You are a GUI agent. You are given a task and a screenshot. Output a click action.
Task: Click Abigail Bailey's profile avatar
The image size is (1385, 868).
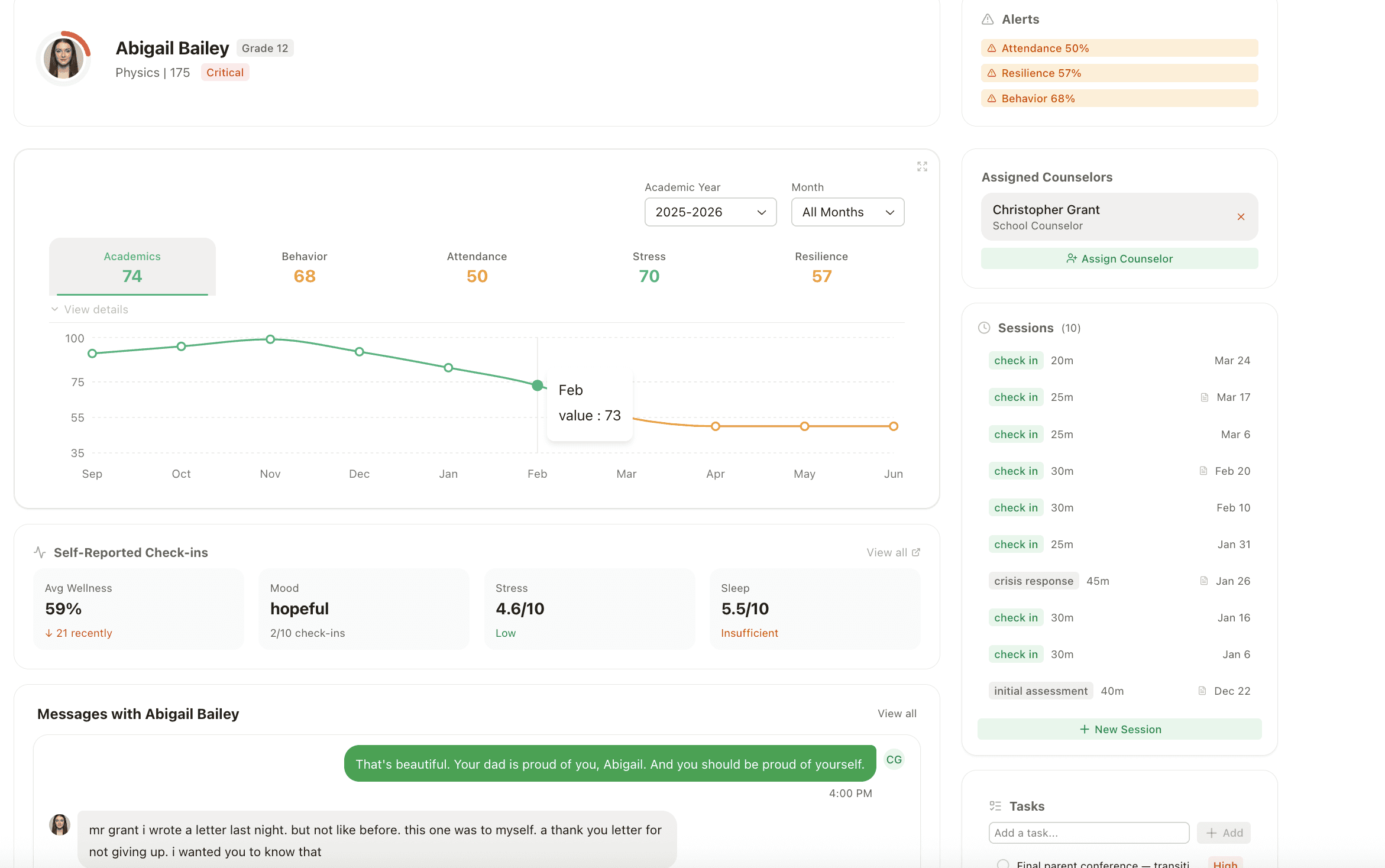click(x=63, y=59)
